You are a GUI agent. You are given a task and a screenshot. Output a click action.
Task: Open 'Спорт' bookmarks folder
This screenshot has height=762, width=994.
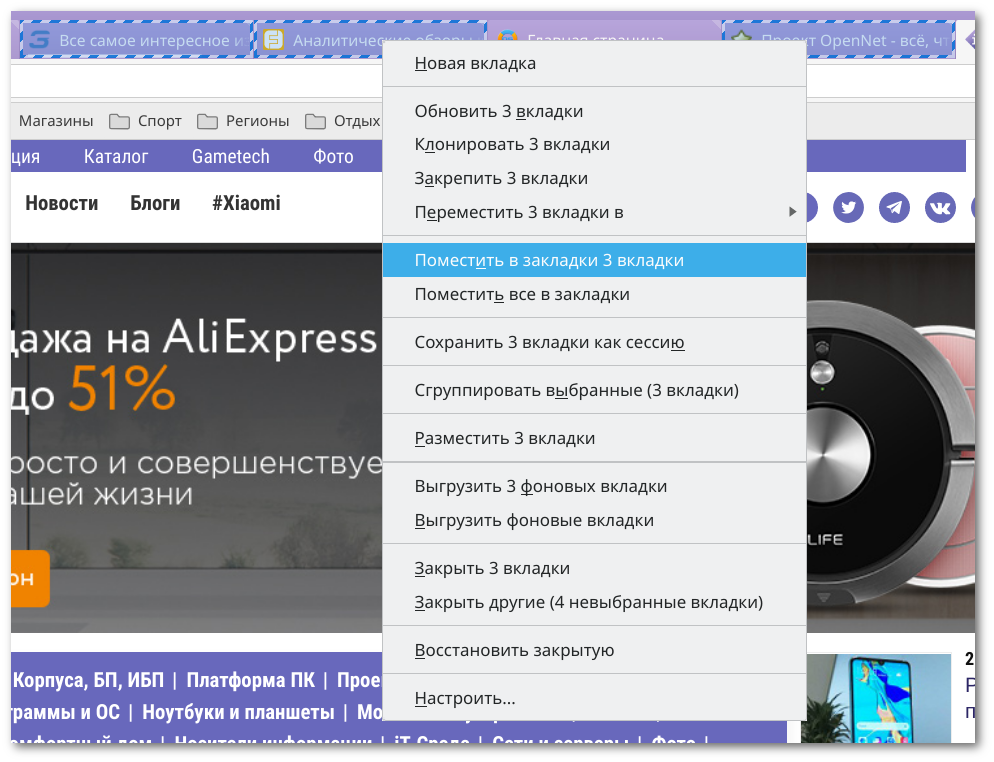coord(145,120)
